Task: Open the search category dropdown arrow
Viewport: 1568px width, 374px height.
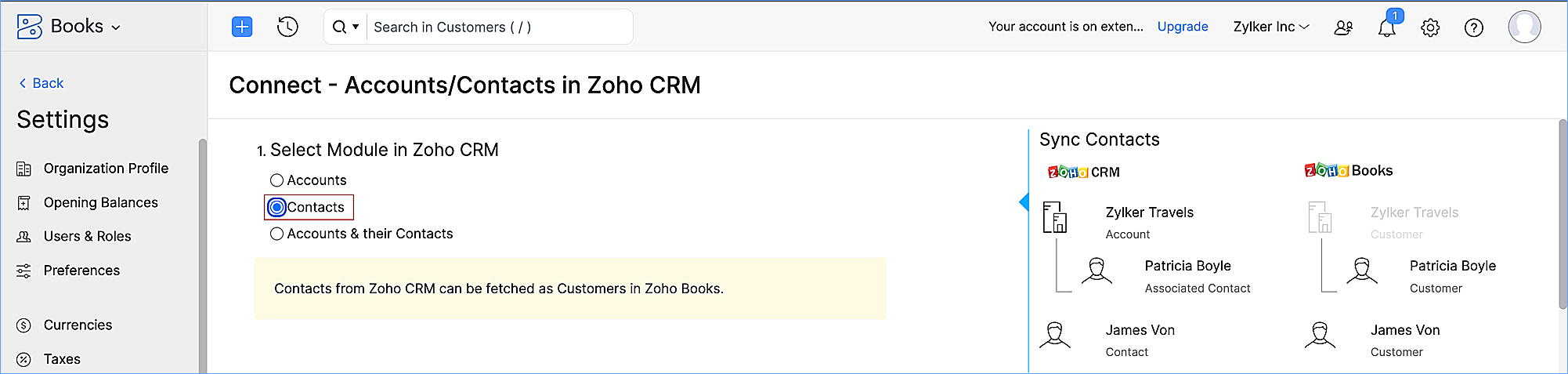Action: coord(356,27)
